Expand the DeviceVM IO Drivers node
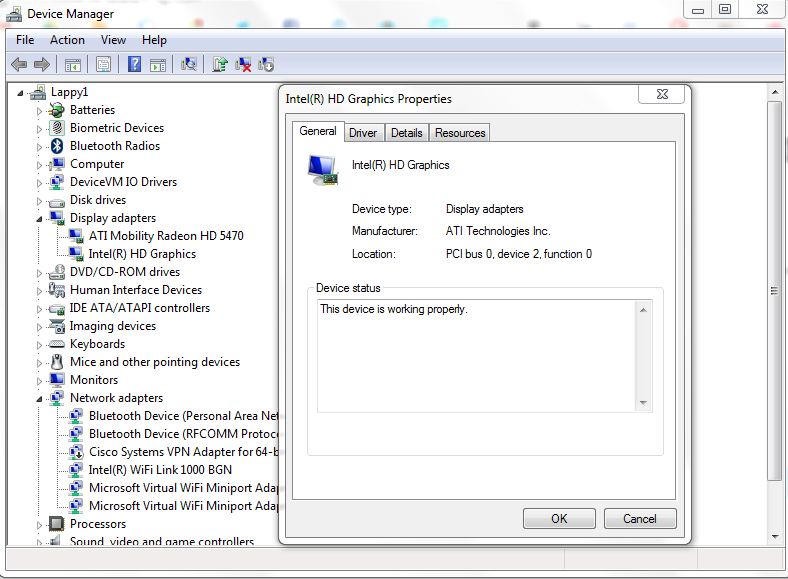The height and width of the screenshot is (579, 788). (x=39, y=183)
